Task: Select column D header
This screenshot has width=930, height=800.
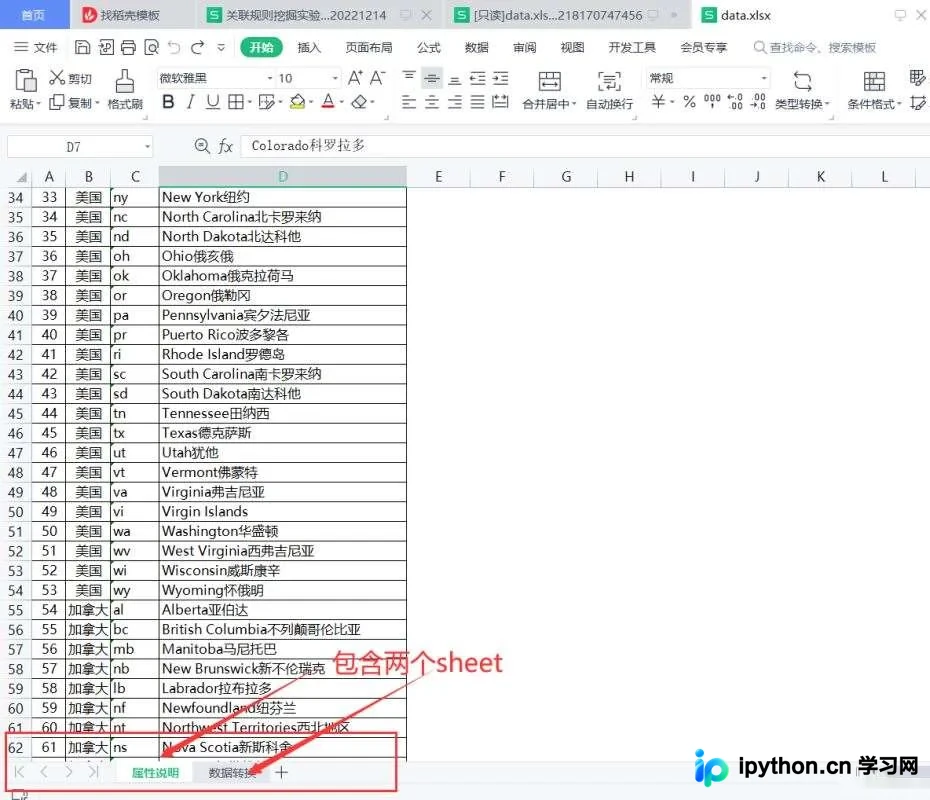Action: (282, 176)
